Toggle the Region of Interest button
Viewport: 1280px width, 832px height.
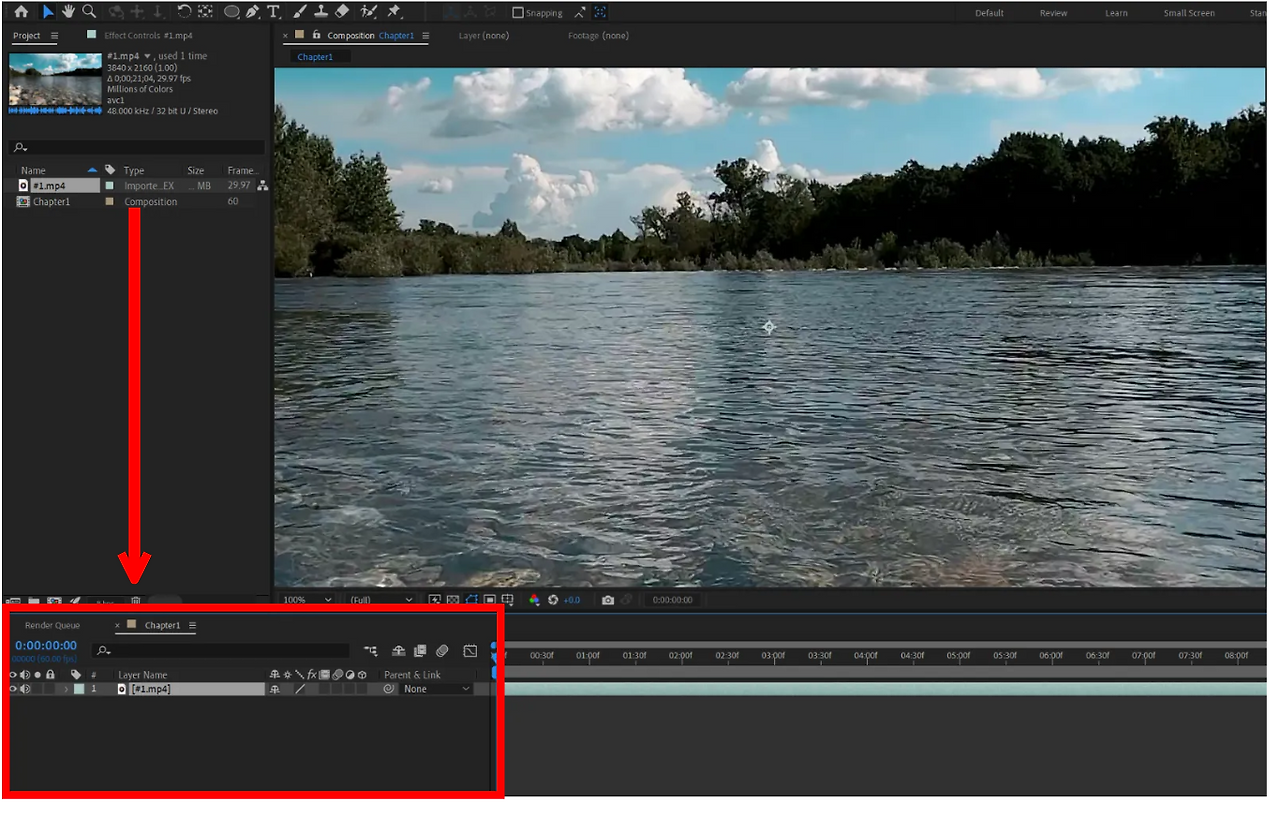click(488, 600)
